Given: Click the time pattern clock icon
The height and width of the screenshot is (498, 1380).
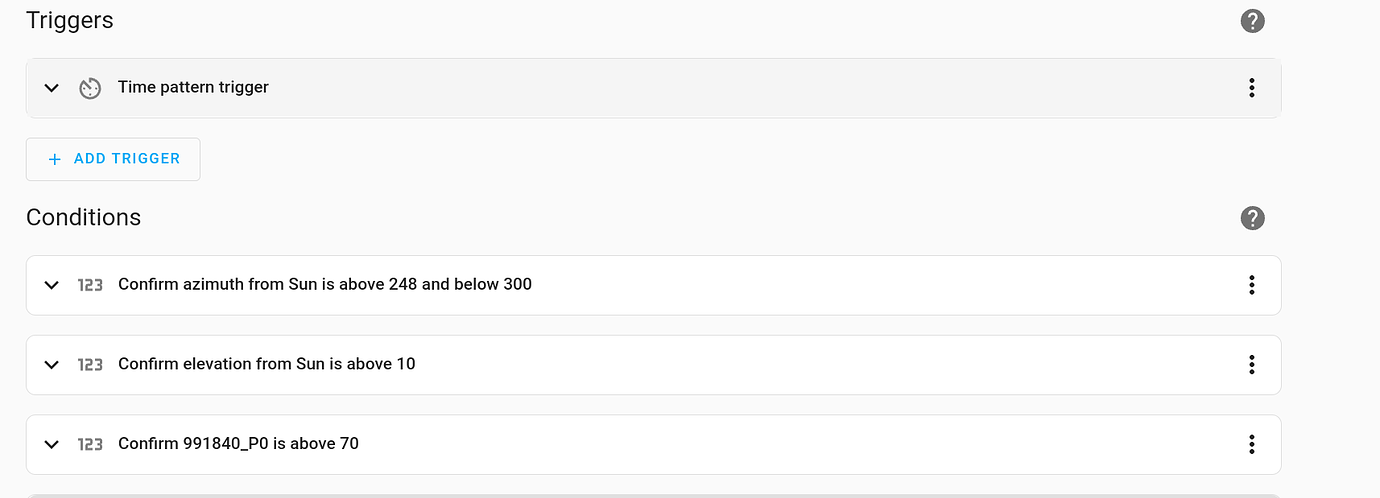Looking at the screenshot, I should [90, 88].
